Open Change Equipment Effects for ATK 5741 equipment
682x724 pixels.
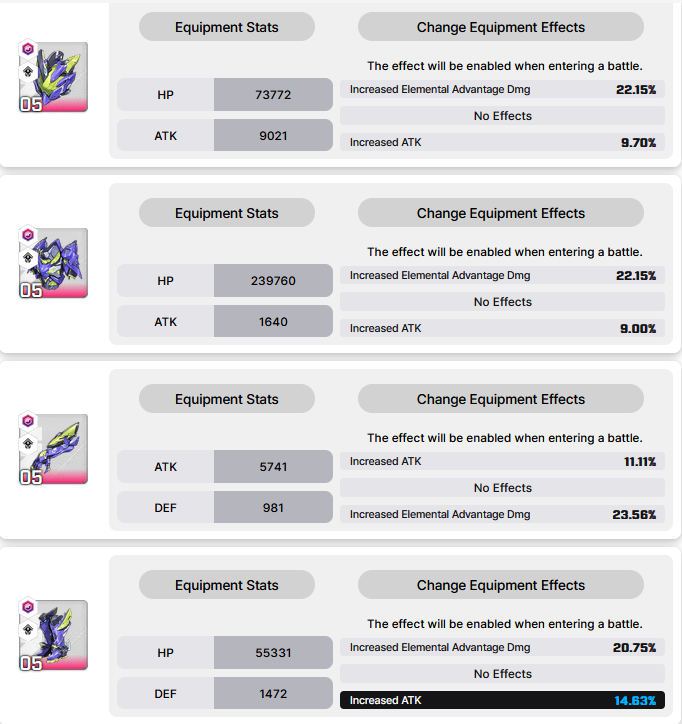pyautogui.click(x=501, y=399)
